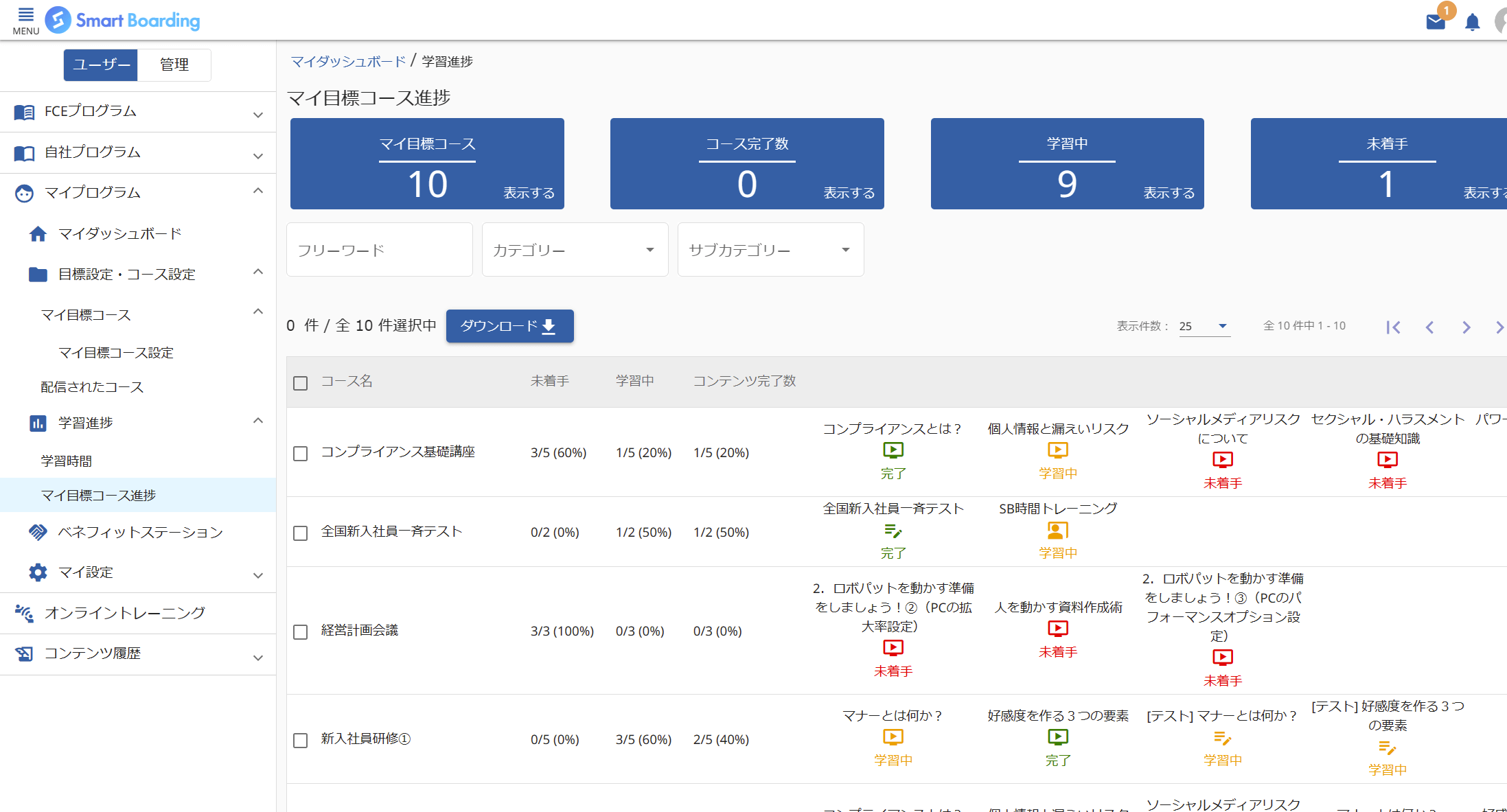
Task: Click the test icon under 全国新入社員一斉テスト content
Action: (x=893, y=531)
